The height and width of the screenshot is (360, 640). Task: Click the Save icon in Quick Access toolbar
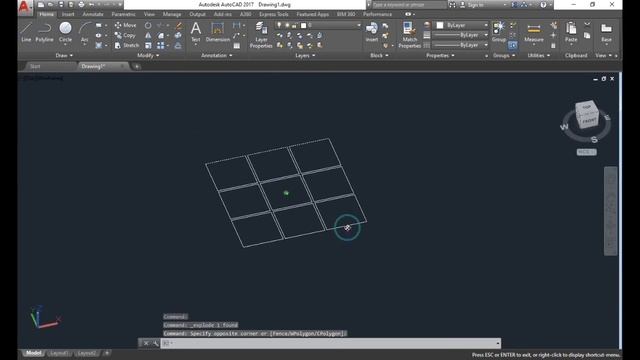(61, 4)
